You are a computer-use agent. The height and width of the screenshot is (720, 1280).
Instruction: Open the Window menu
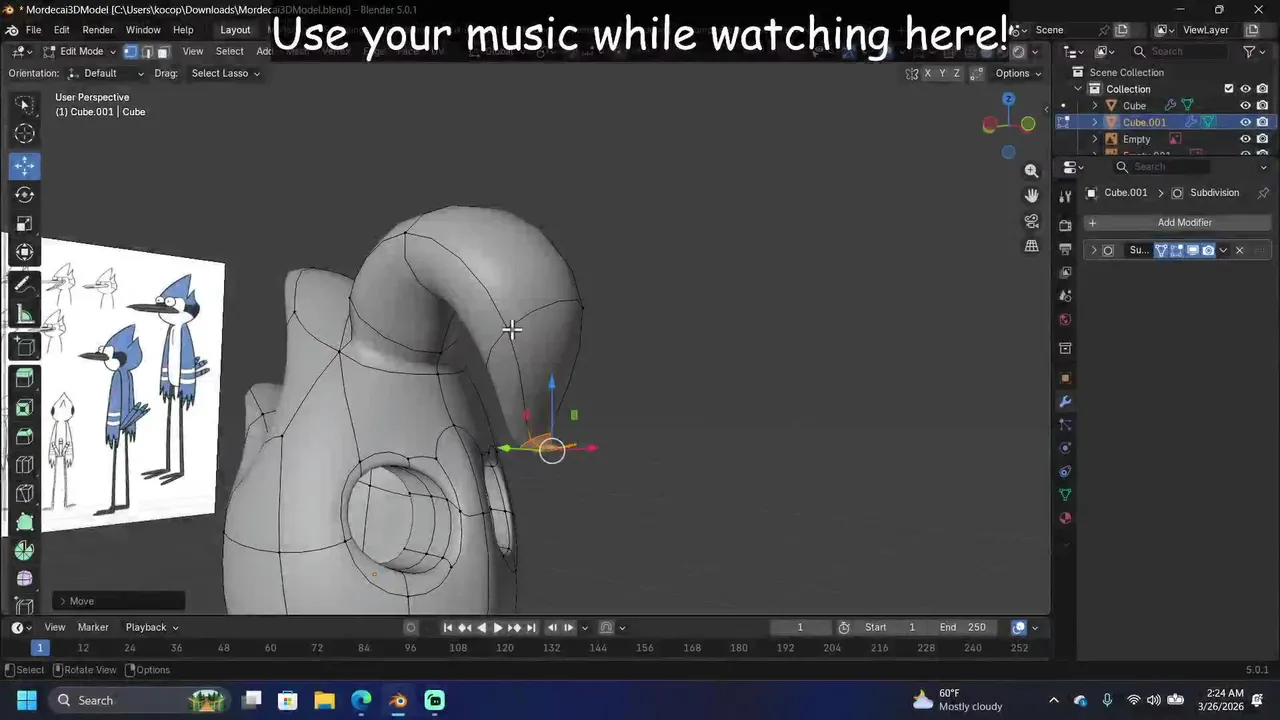[143, 30]
